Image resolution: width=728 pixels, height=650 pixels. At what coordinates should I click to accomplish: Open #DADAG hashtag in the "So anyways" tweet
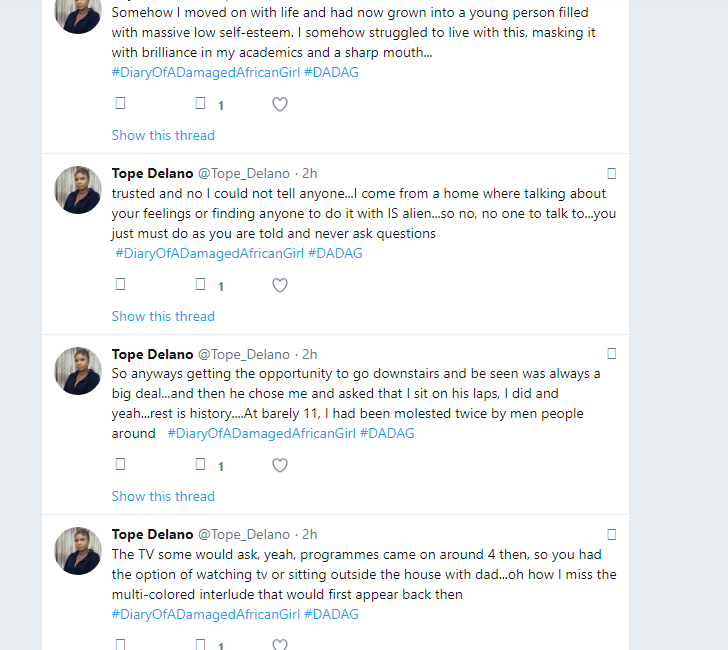[387, 433]
